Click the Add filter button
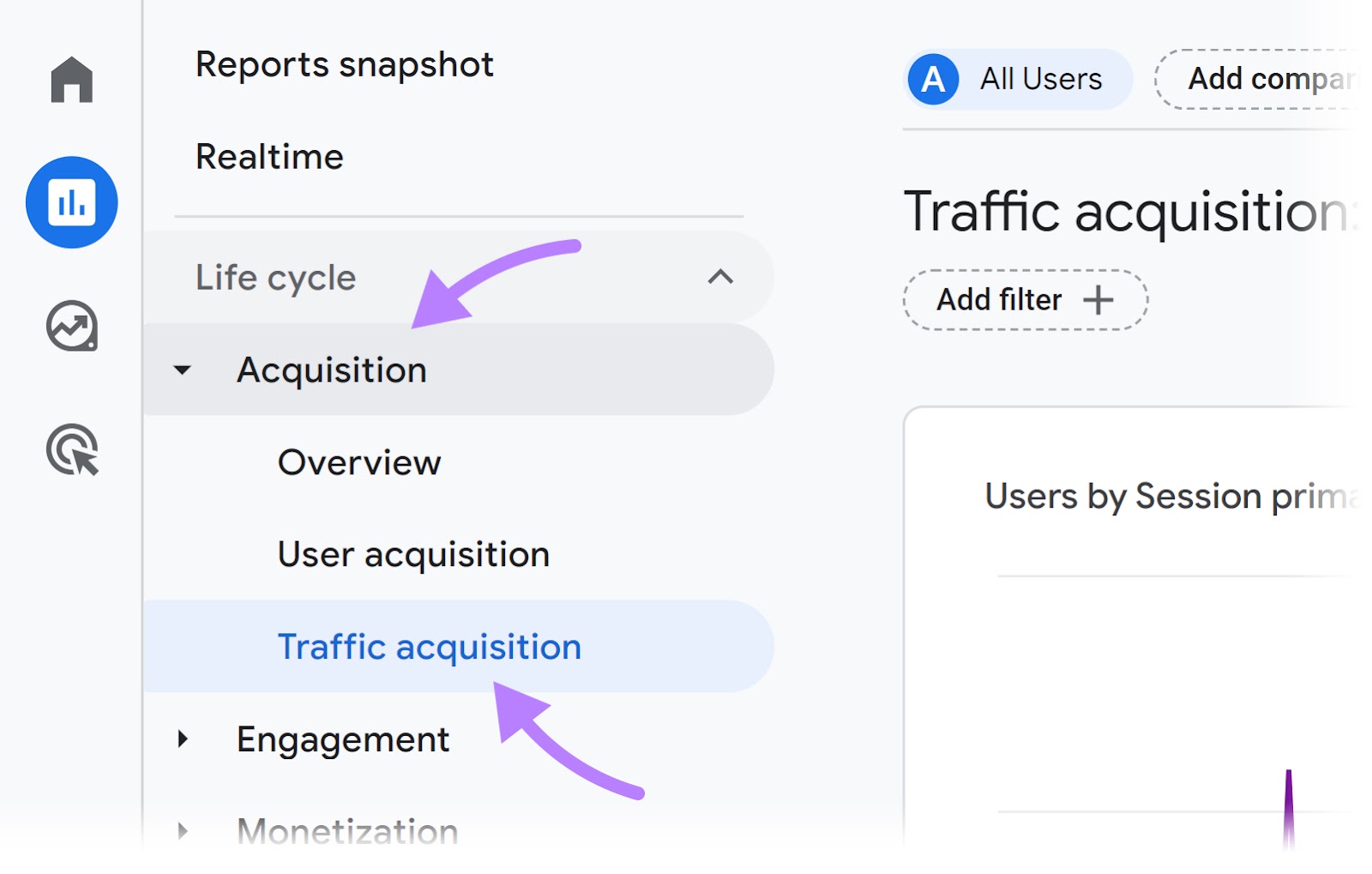 pos(1026,300)
